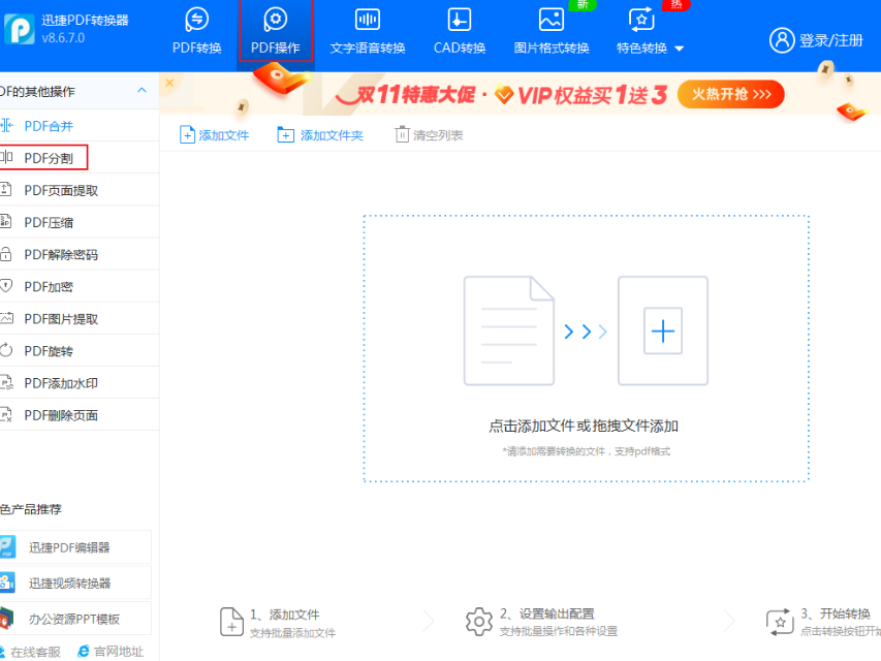Image resolution: width=881 pixels, height=661 pixels.
Task: Select PDF页面提取 in sidebar
Action: (79, 190)
